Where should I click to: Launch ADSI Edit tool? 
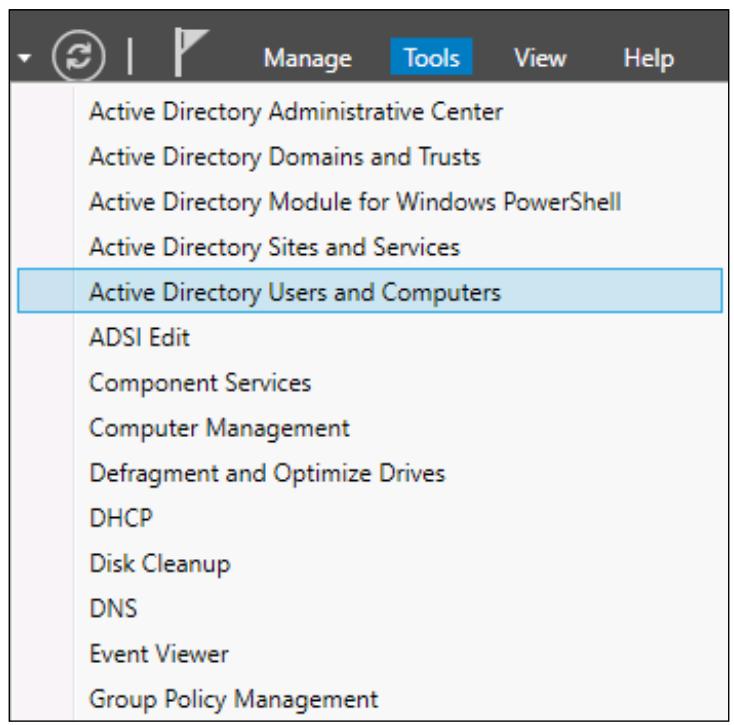(x=370, y=337)
